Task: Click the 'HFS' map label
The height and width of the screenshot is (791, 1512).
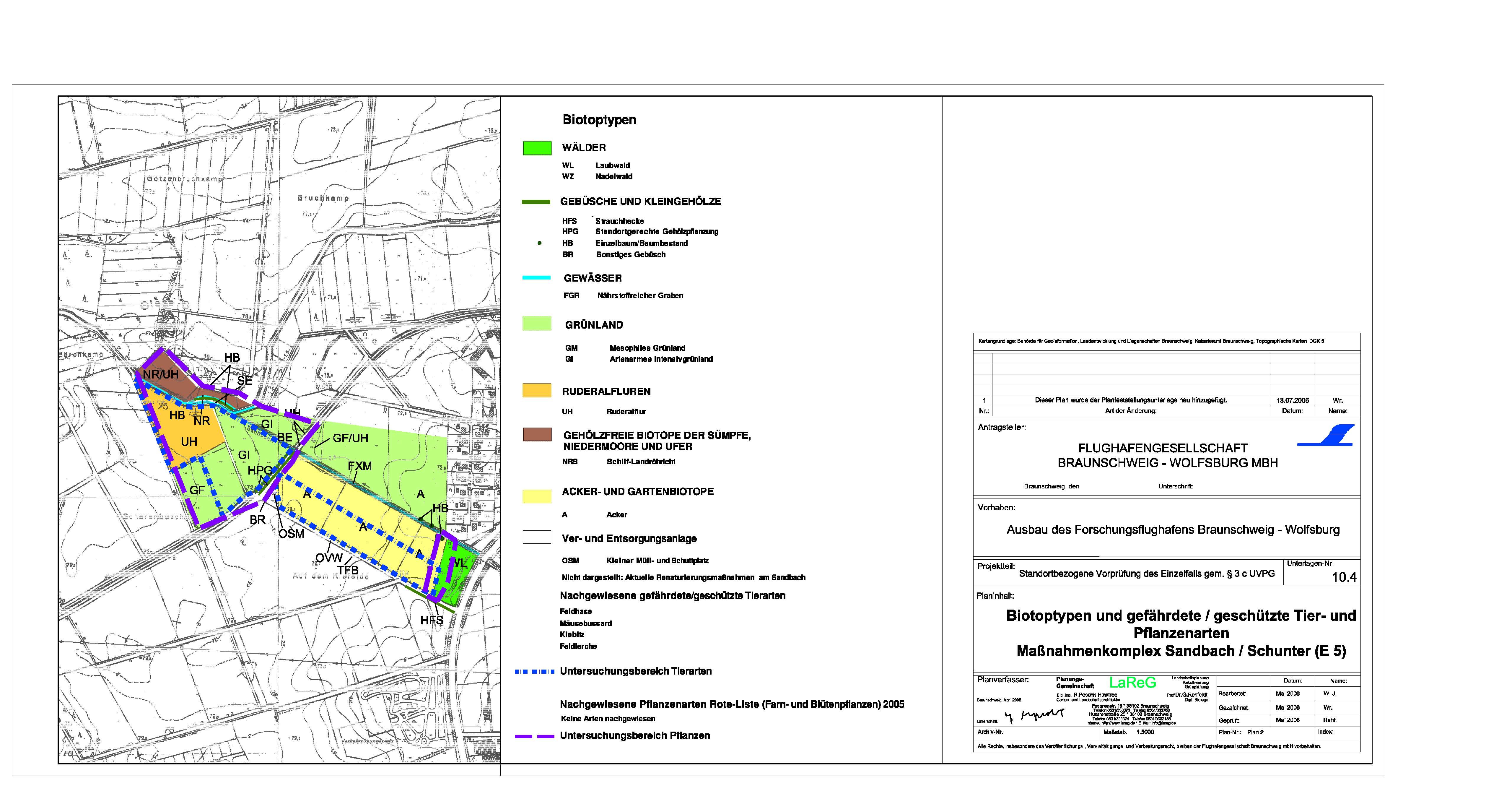Action: [432, 621]
